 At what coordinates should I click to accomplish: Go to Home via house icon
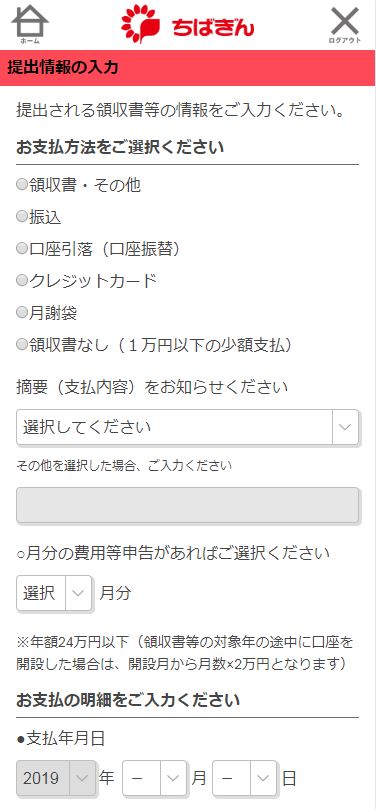coord(30,24)
